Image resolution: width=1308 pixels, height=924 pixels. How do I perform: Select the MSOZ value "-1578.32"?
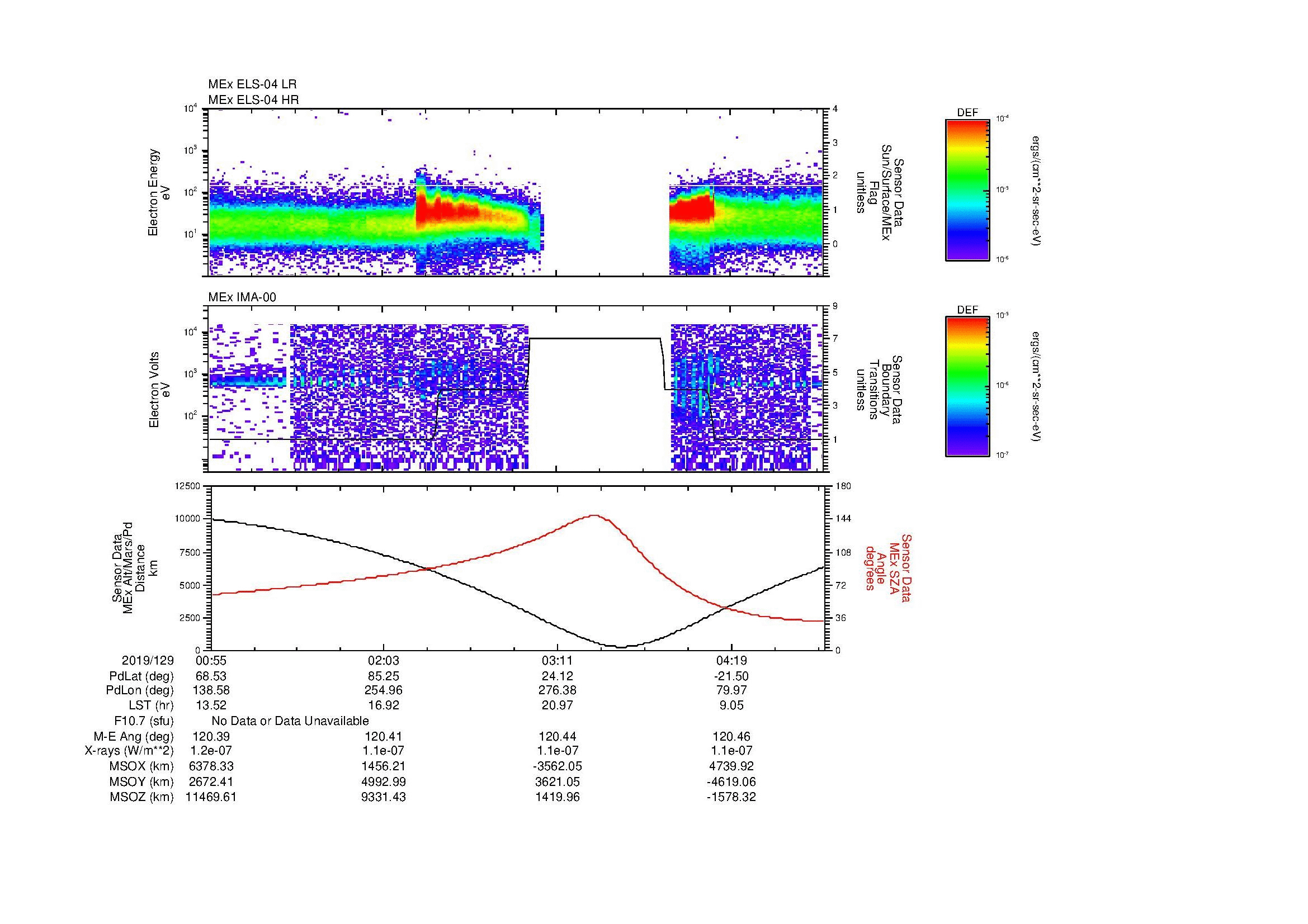(x=731, y=798)
